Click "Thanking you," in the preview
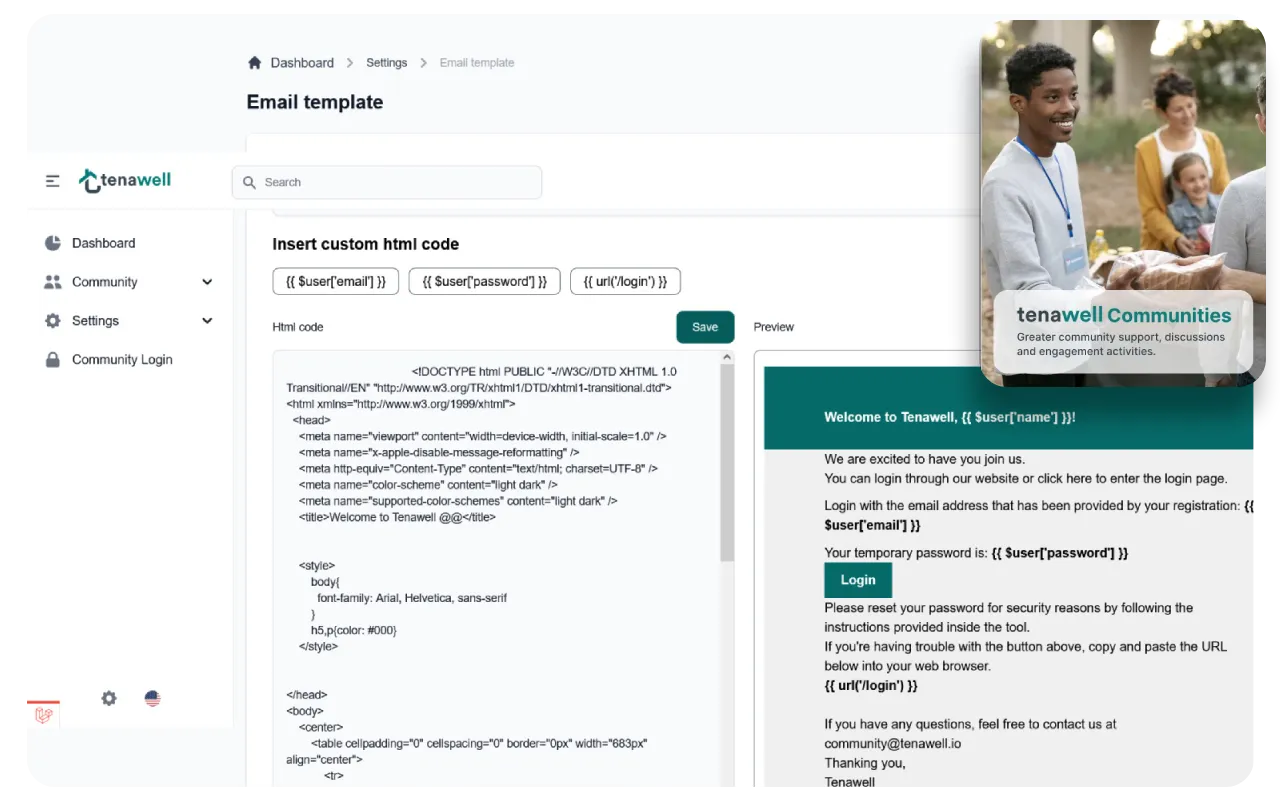1280x800 pixels. pos(865,763)
